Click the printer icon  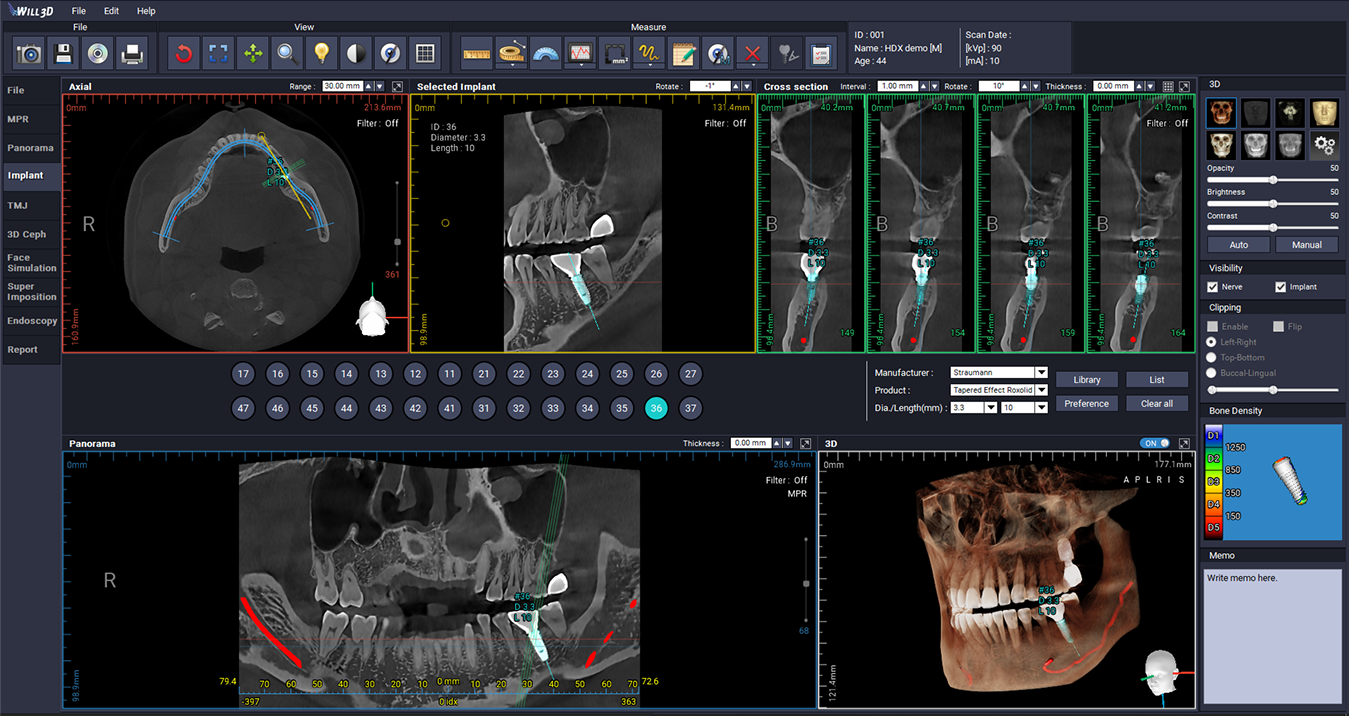(131, 53)
